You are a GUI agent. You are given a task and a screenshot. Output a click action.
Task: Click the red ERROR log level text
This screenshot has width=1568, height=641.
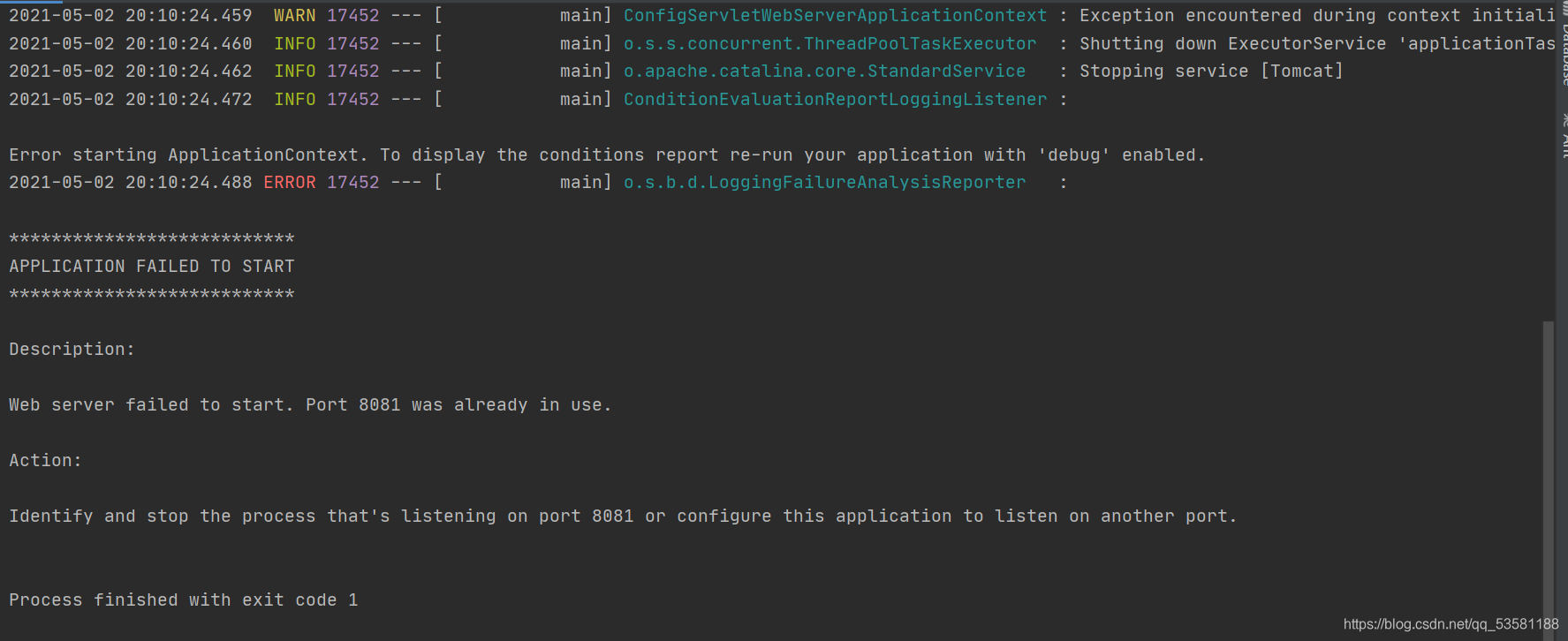(x=289, y=182)
